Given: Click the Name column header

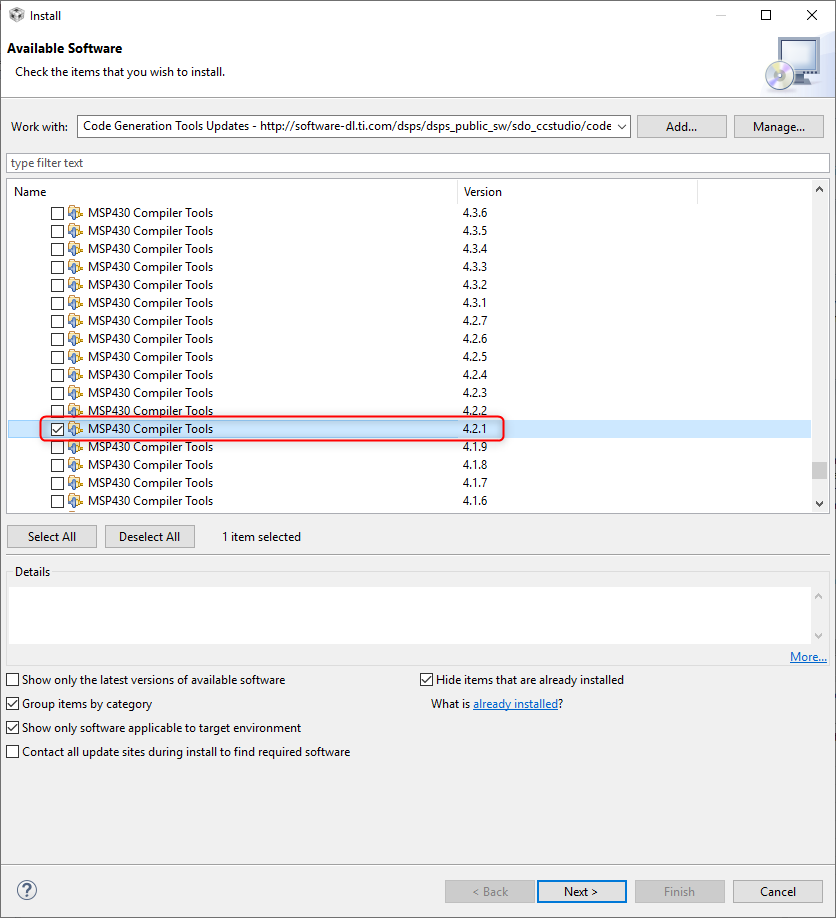Looking at the screenshot, I should point(30,191).
